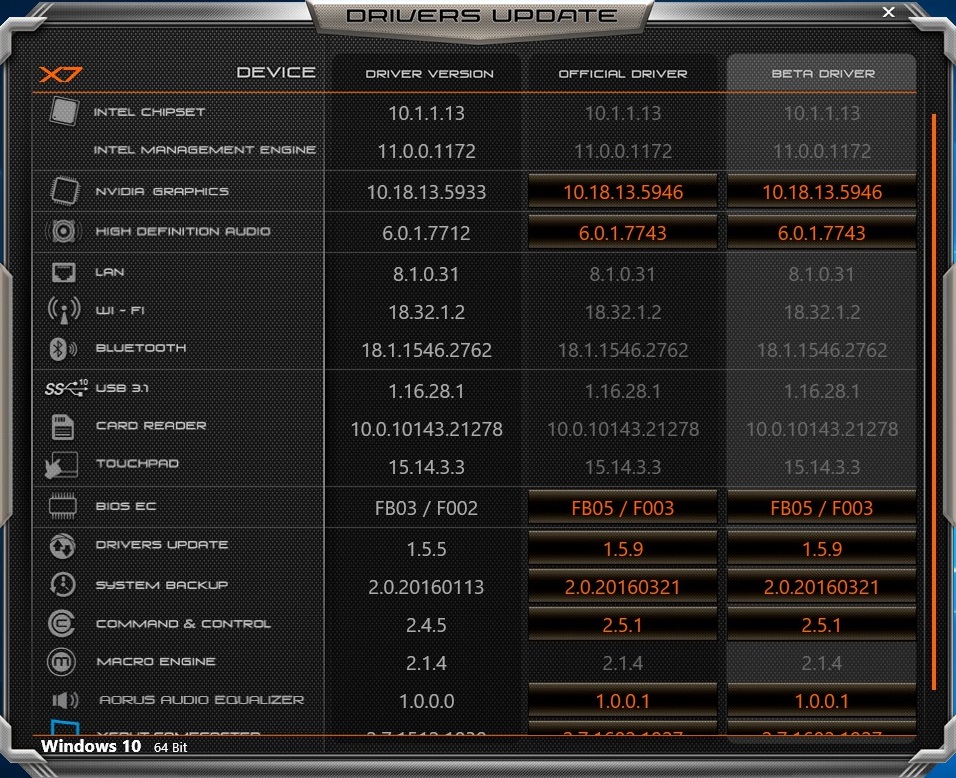This screenshot has width=956, height=778.
Task: Click the Intel Chipset icon
Action: pos(64,111)
